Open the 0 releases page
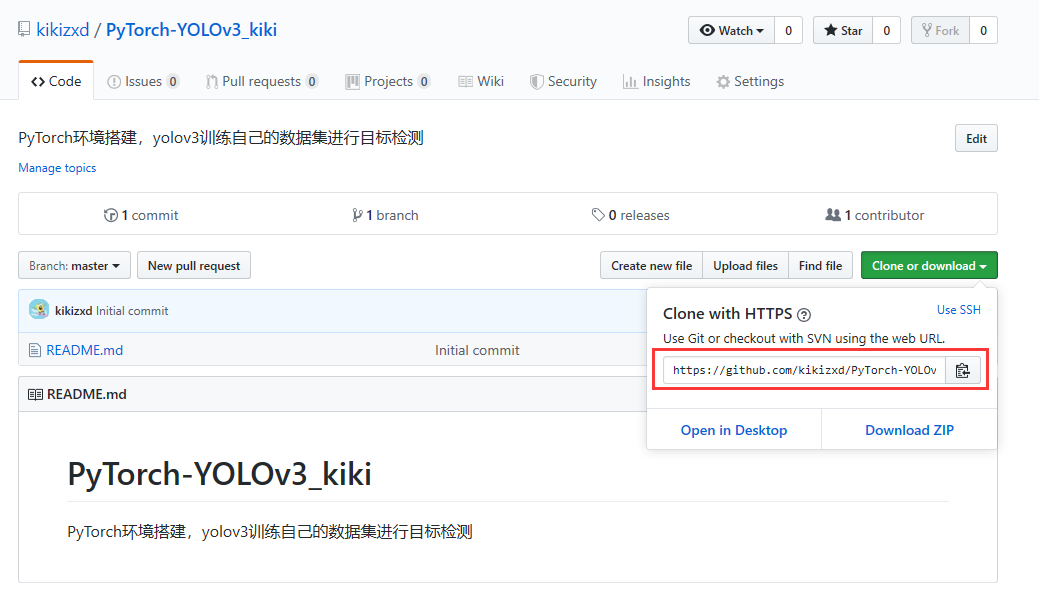This screenshot has width=1039, height=594. (x=631, y=215)
